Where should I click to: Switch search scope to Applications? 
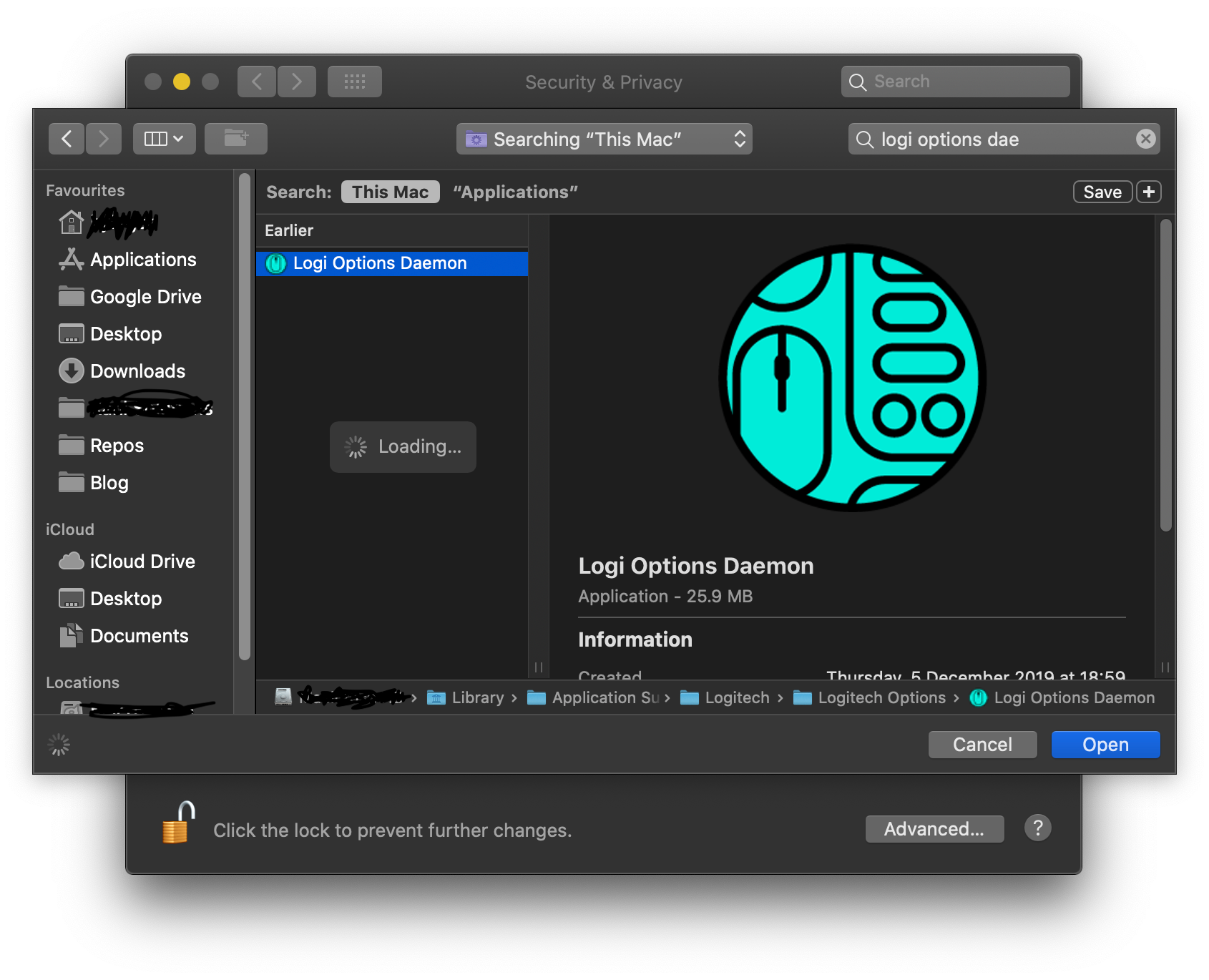click(514, 191)
